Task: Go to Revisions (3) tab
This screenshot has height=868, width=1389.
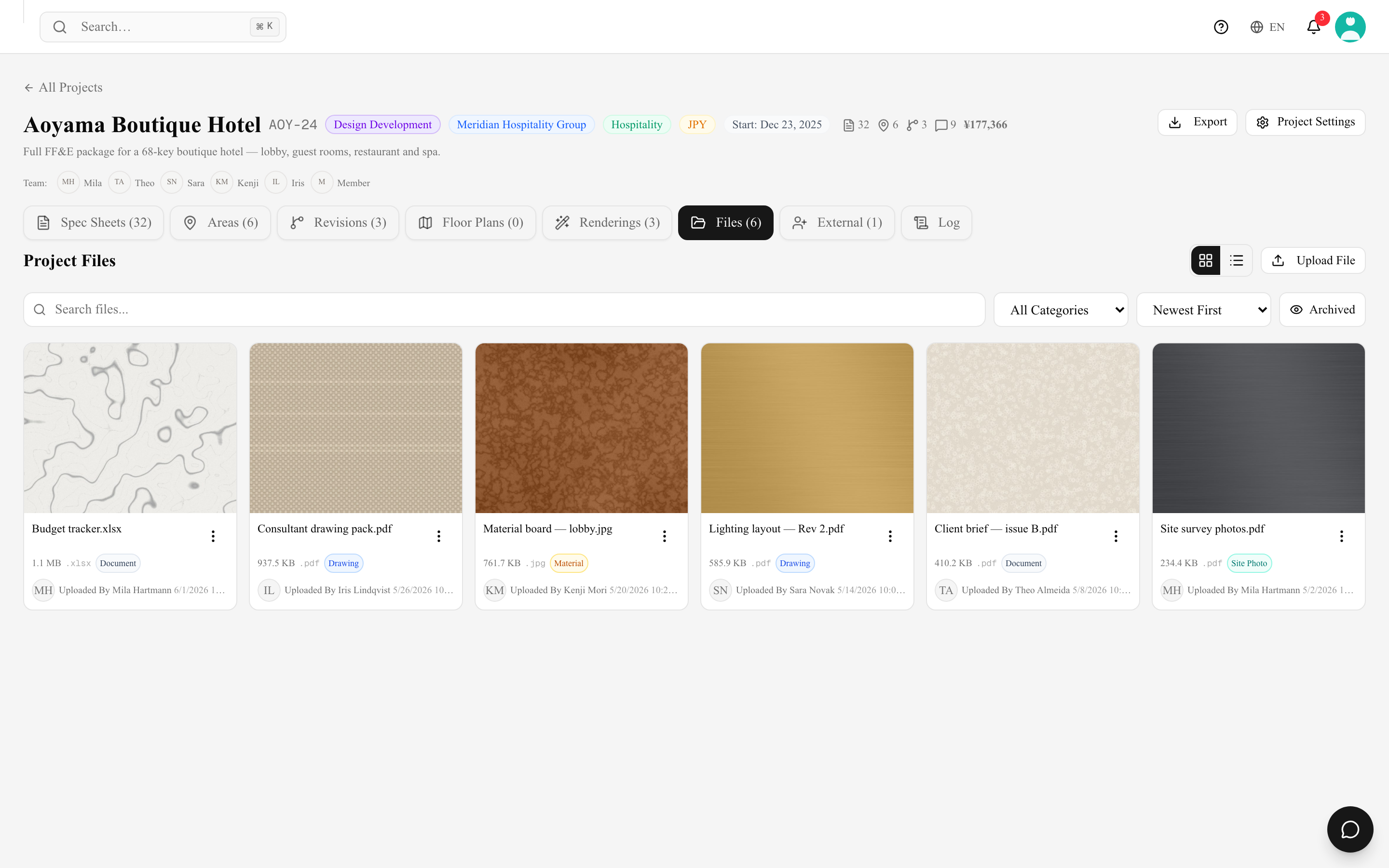Action: pos(338,223)
